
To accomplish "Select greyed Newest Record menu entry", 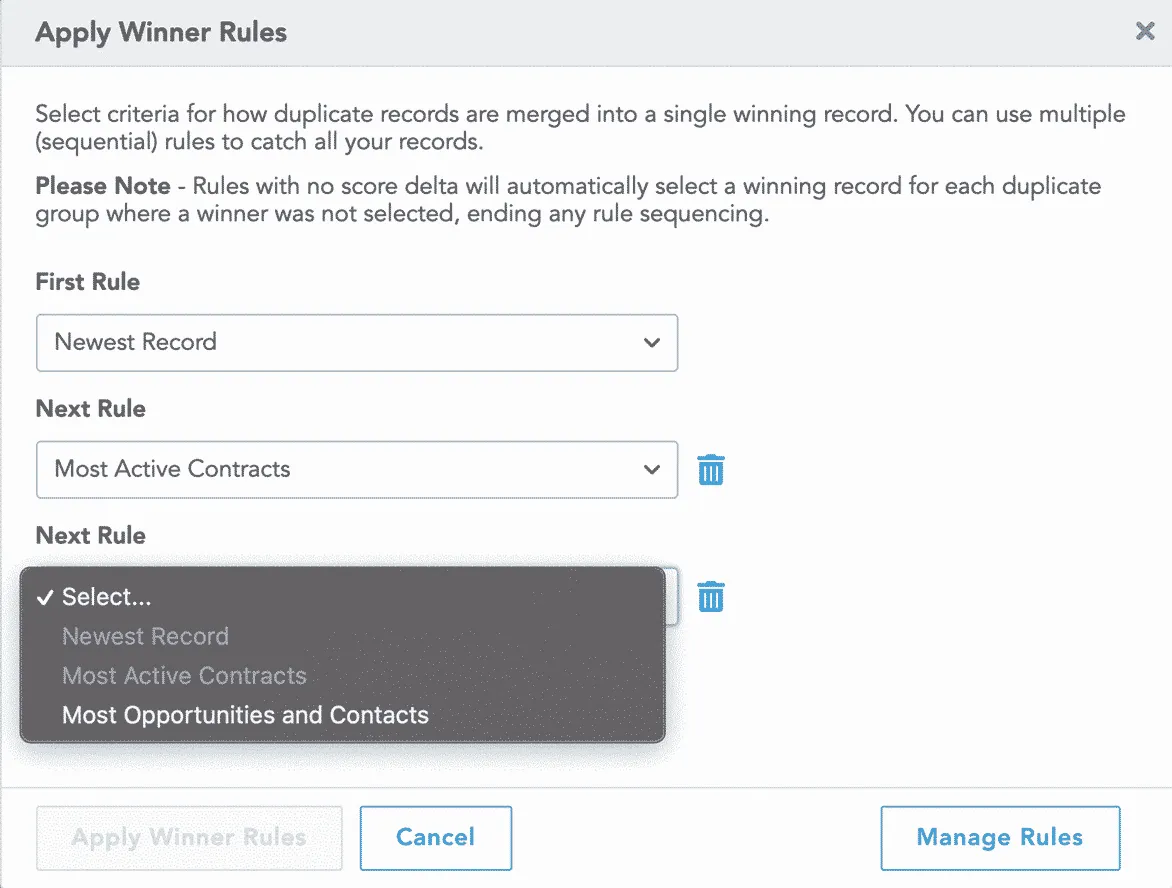I will point(146,636).
